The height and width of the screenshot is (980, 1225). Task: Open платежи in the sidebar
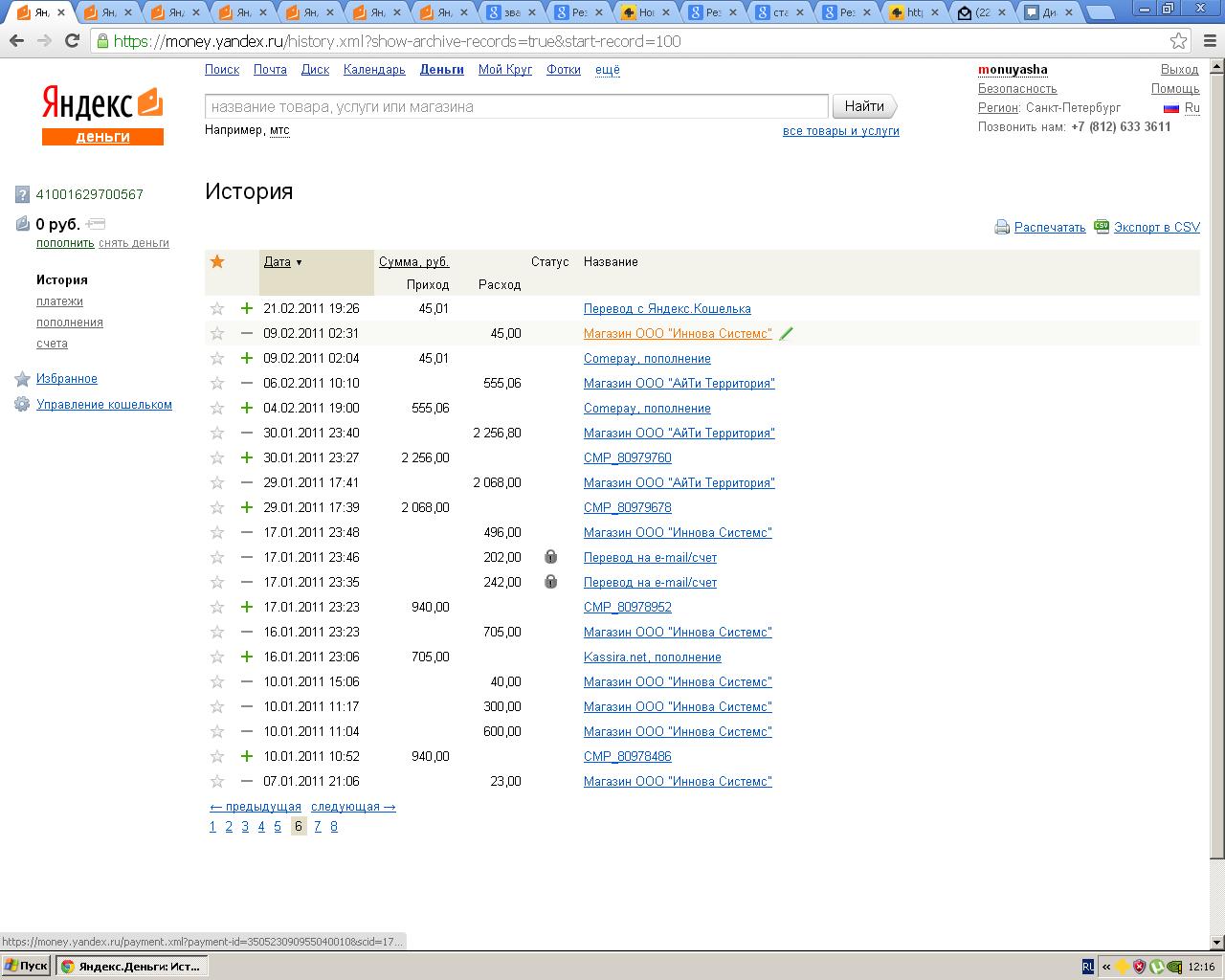click(59, 301)
